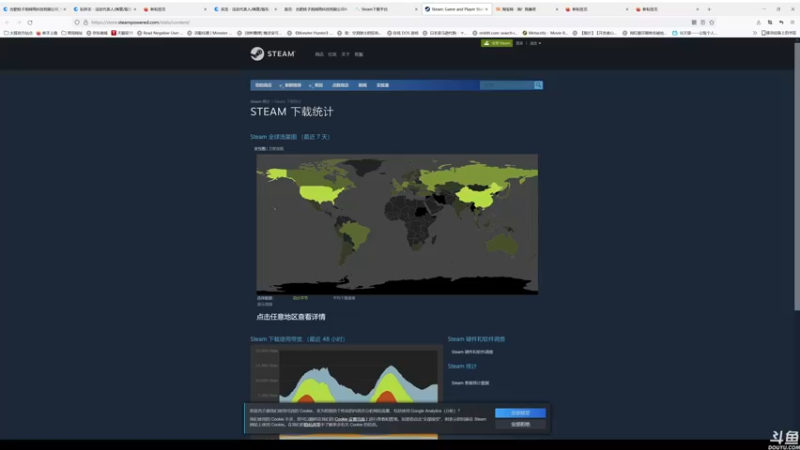This screenshot has height=450, width=800.
Task: Open 新闻 in the blue store bar
Action: (x=363, y=85)
